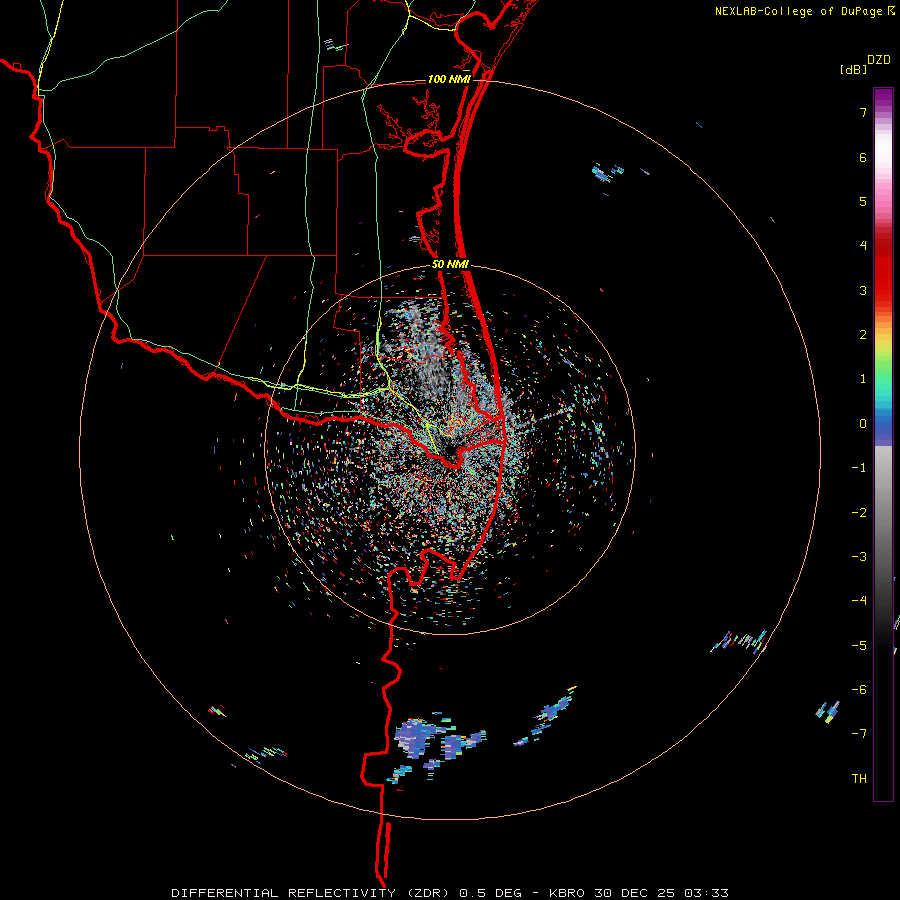
Task: Click the 4 value on the color scale
Action: (x=863, y=246)
